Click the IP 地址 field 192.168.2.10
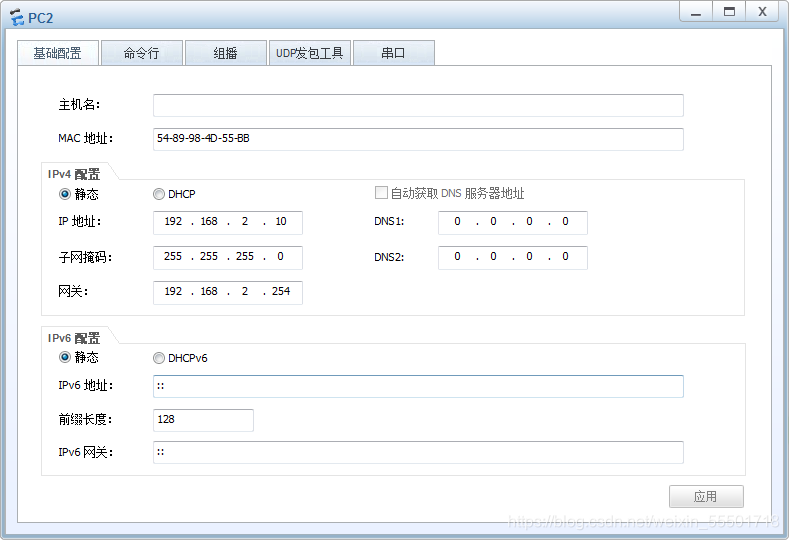This screenshot has height=540, width=789. [228, 222]
